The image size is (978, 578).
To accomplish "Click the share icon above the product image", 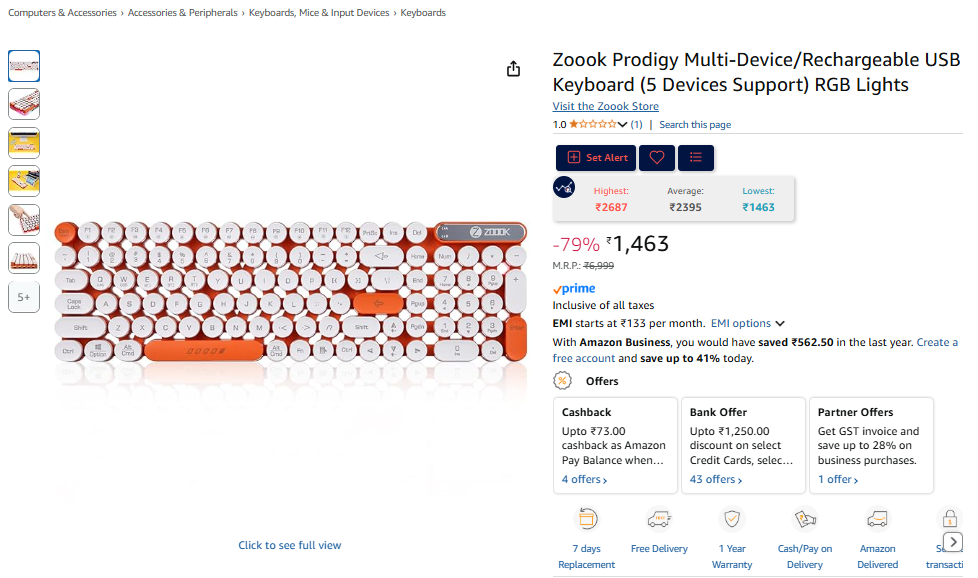I will tap(513, 69).
